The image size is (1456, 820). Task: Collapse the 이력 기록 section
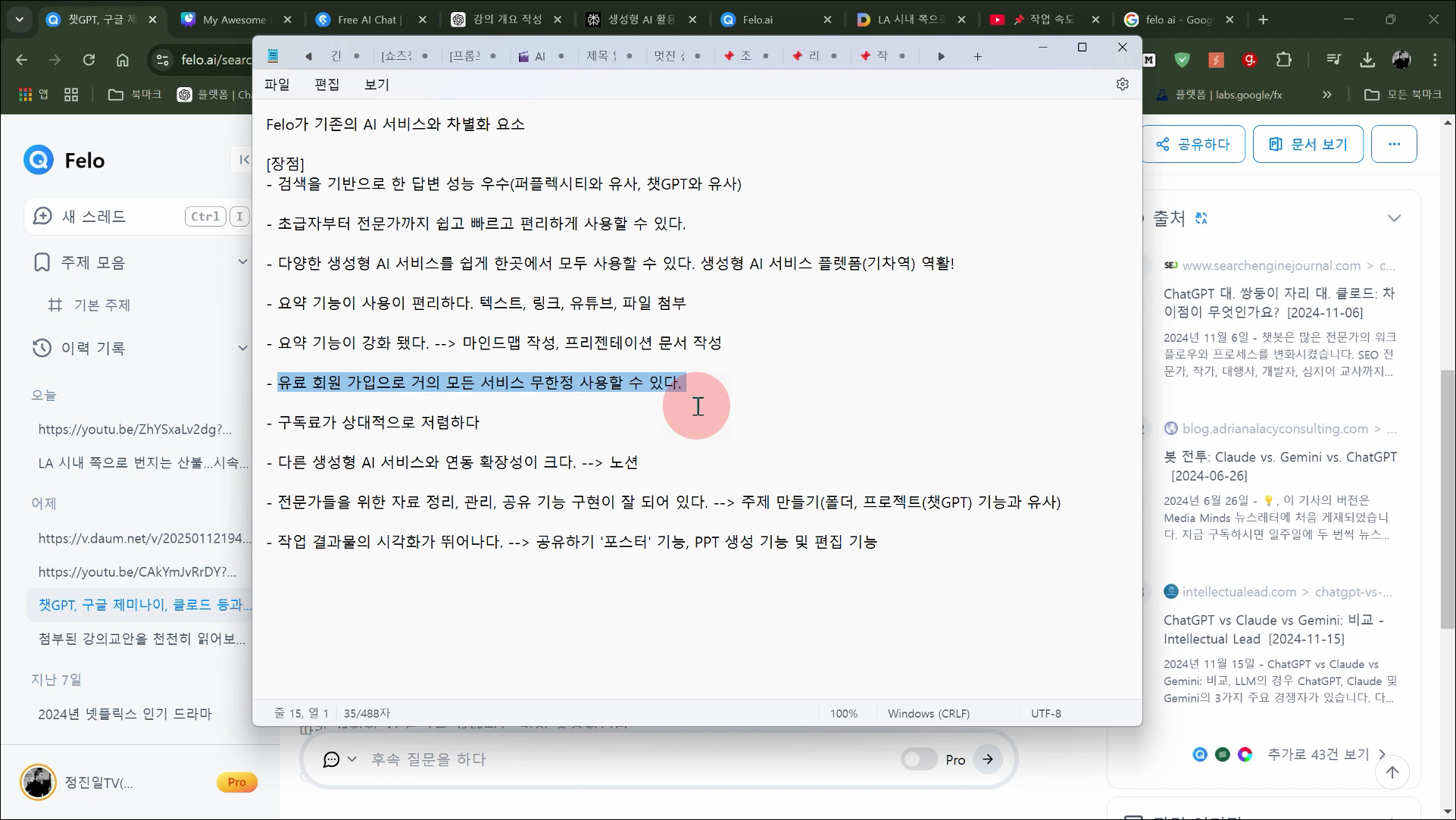tap(242, 348)
